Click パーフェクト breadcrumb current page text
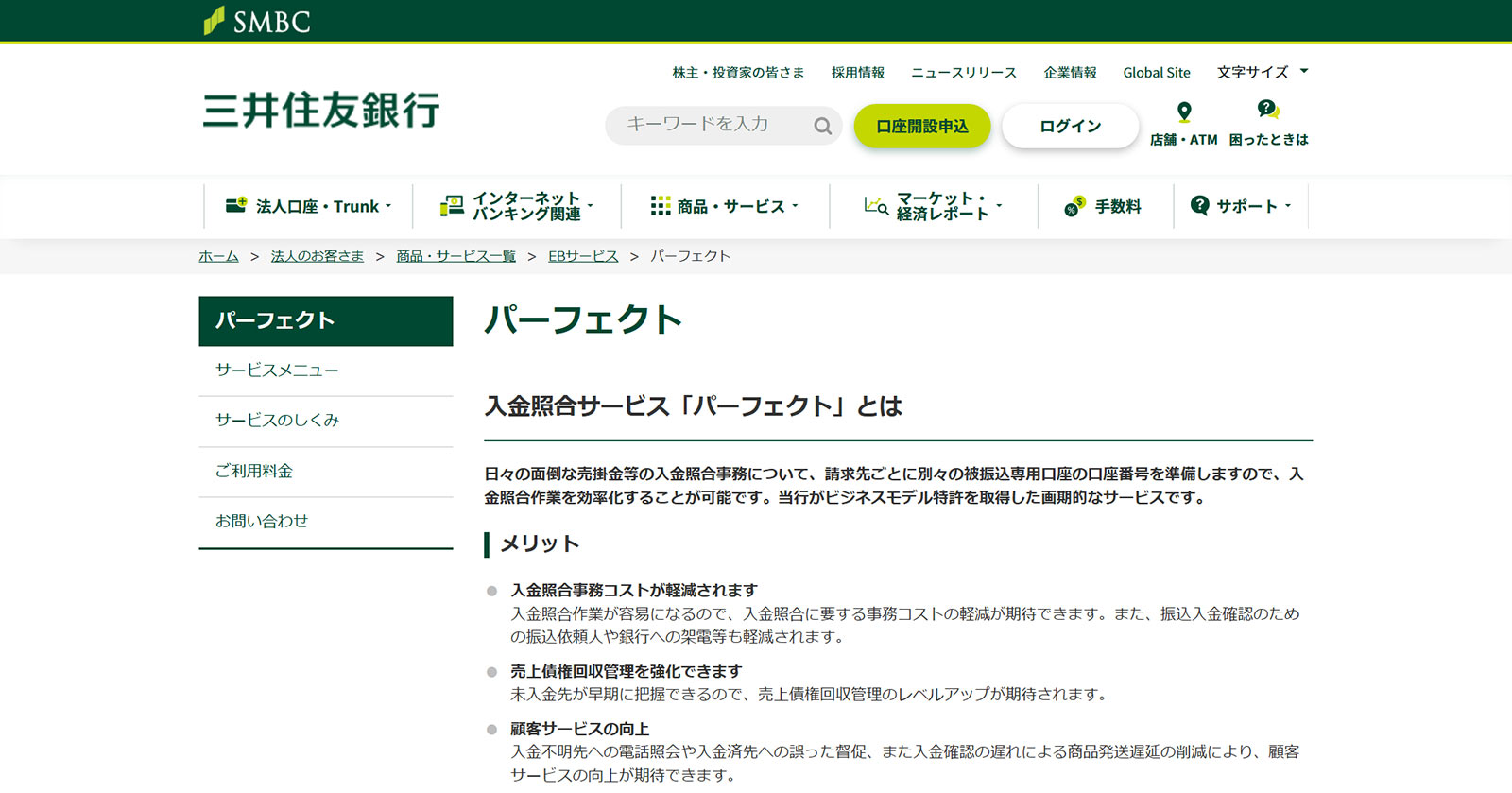Image resolution: width=1512 pixels, height=793 pixels. click(x=691, y=256)
